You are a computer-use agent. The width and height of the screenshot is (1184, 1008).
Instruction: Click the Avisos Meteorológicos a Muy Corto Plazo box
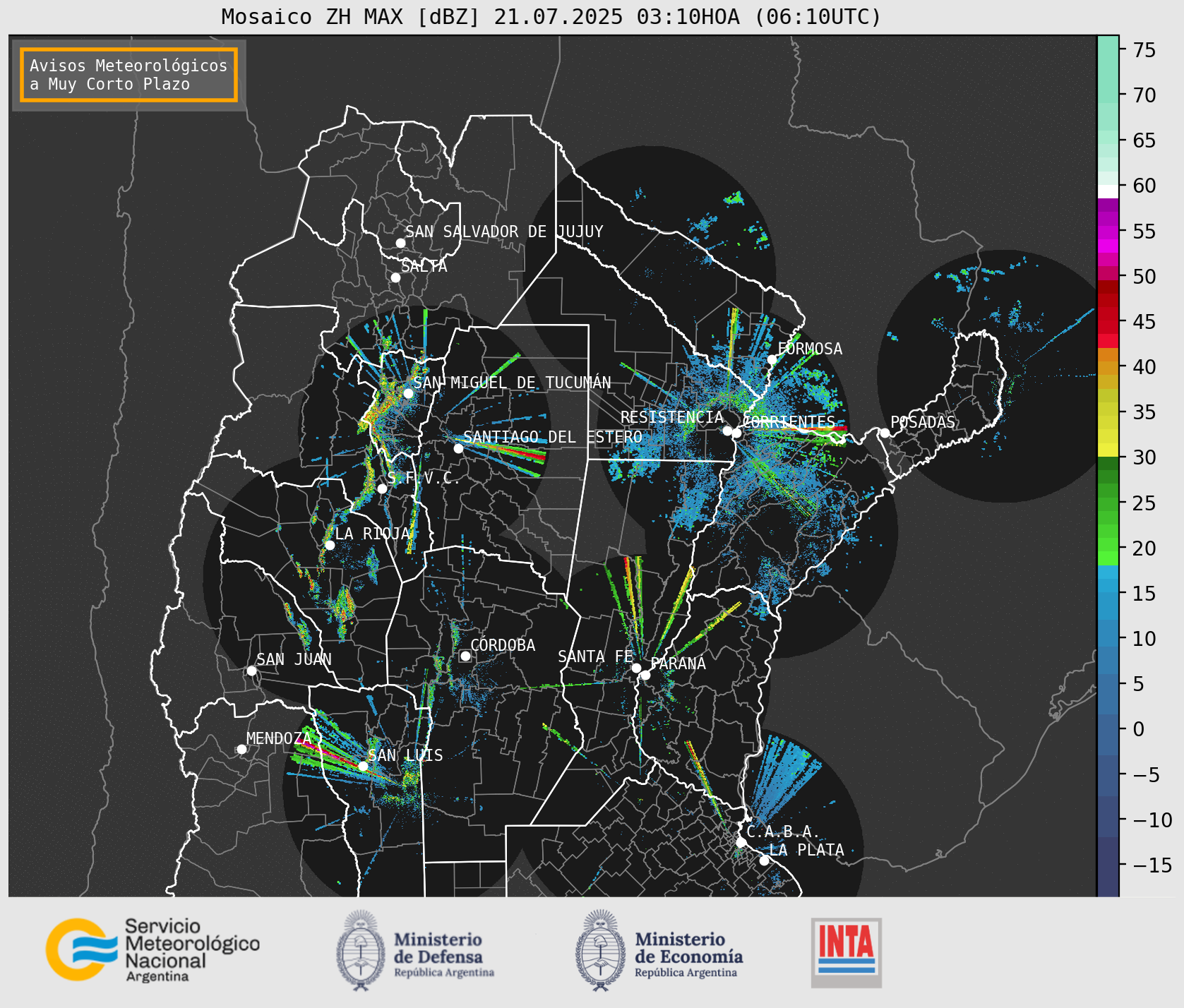(128, 75)
